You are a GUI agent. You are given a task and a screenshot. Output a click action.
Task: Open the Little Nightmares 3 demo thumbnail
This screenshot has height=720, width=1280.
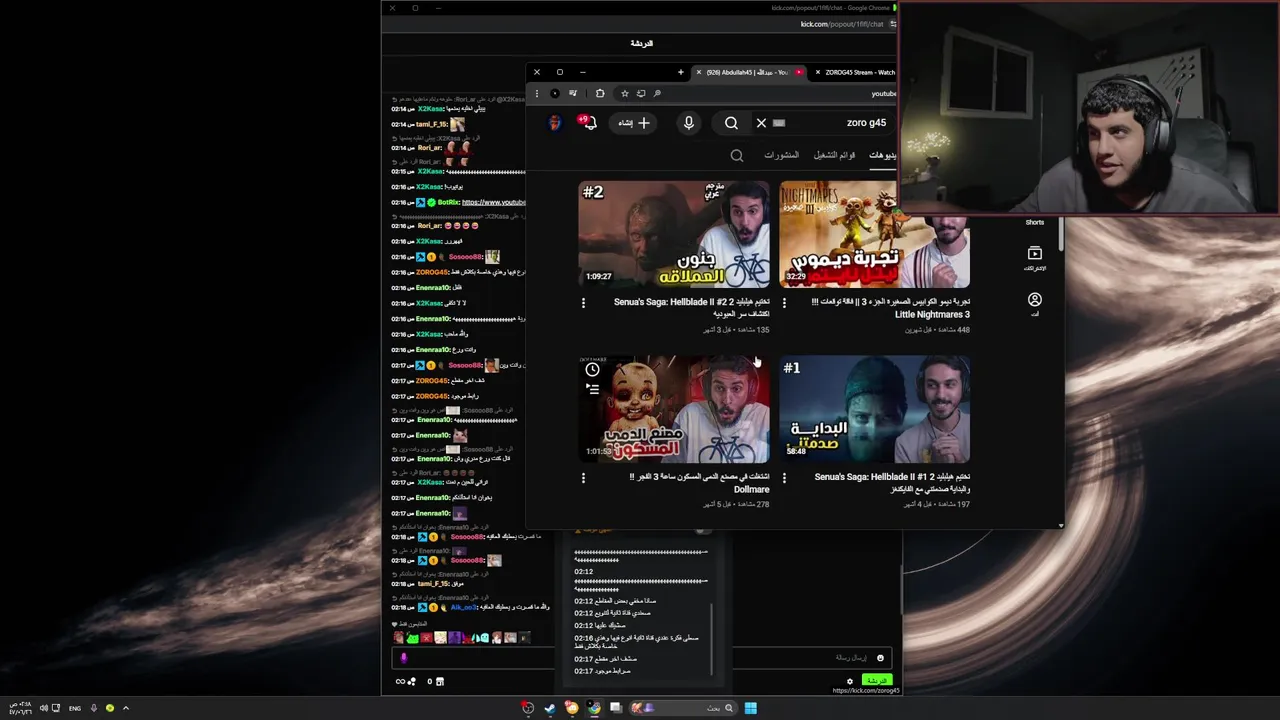(x=874, y=234)
